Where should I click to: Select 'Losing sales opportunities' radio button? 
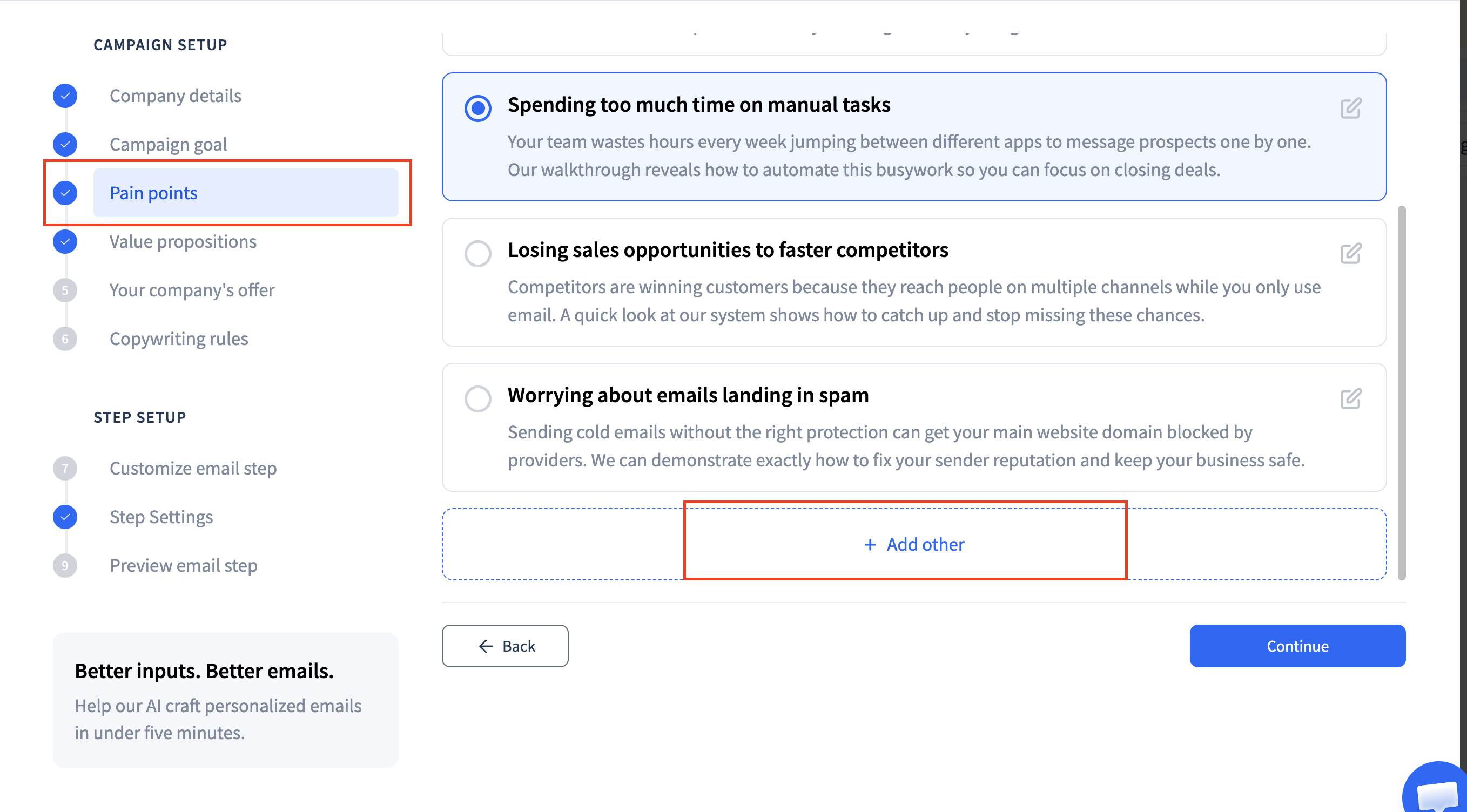tap(478, 253)
